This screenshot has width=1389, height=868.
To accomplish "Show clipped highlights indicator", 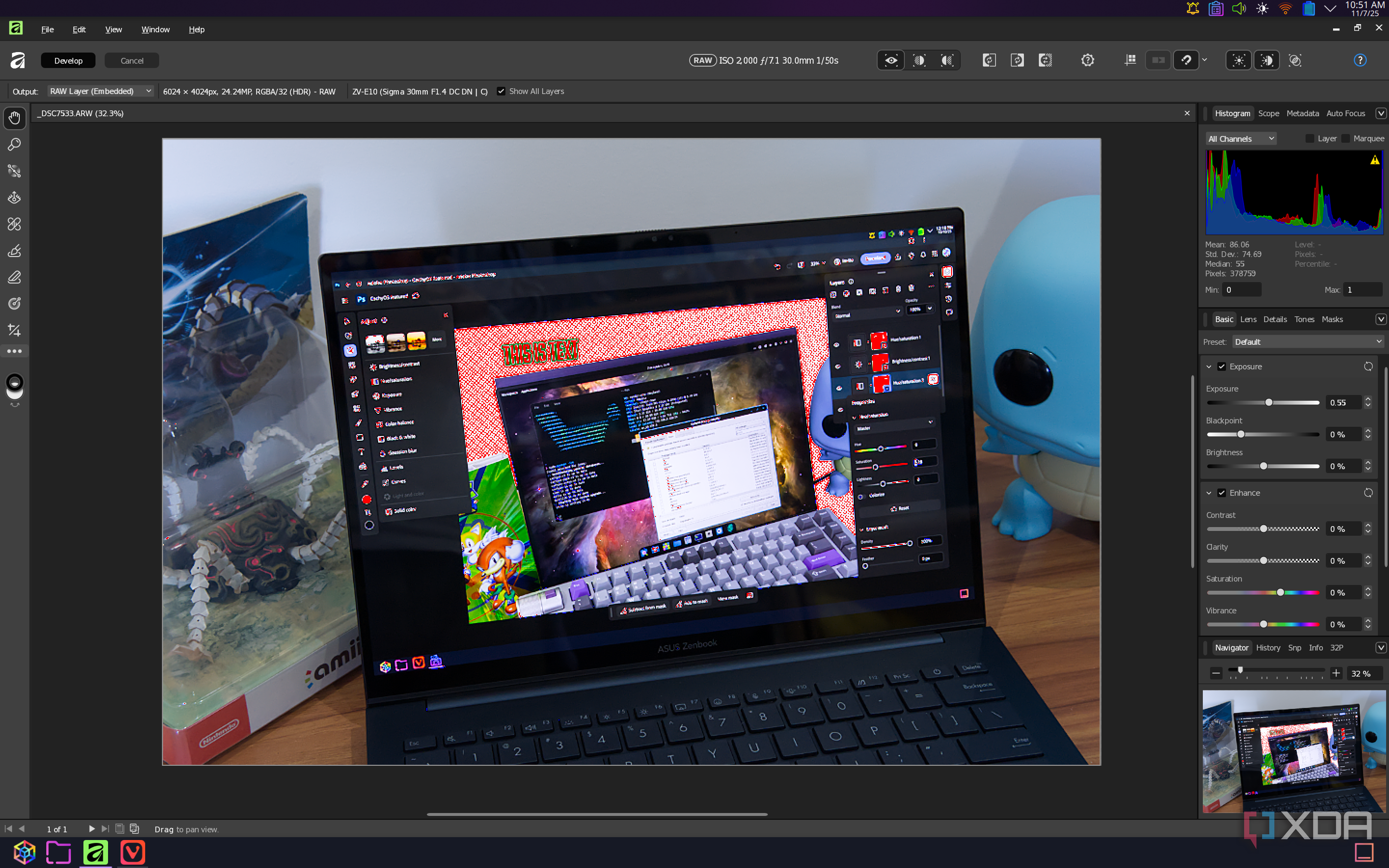I will pyautogui.click(x=1239, y=60).
